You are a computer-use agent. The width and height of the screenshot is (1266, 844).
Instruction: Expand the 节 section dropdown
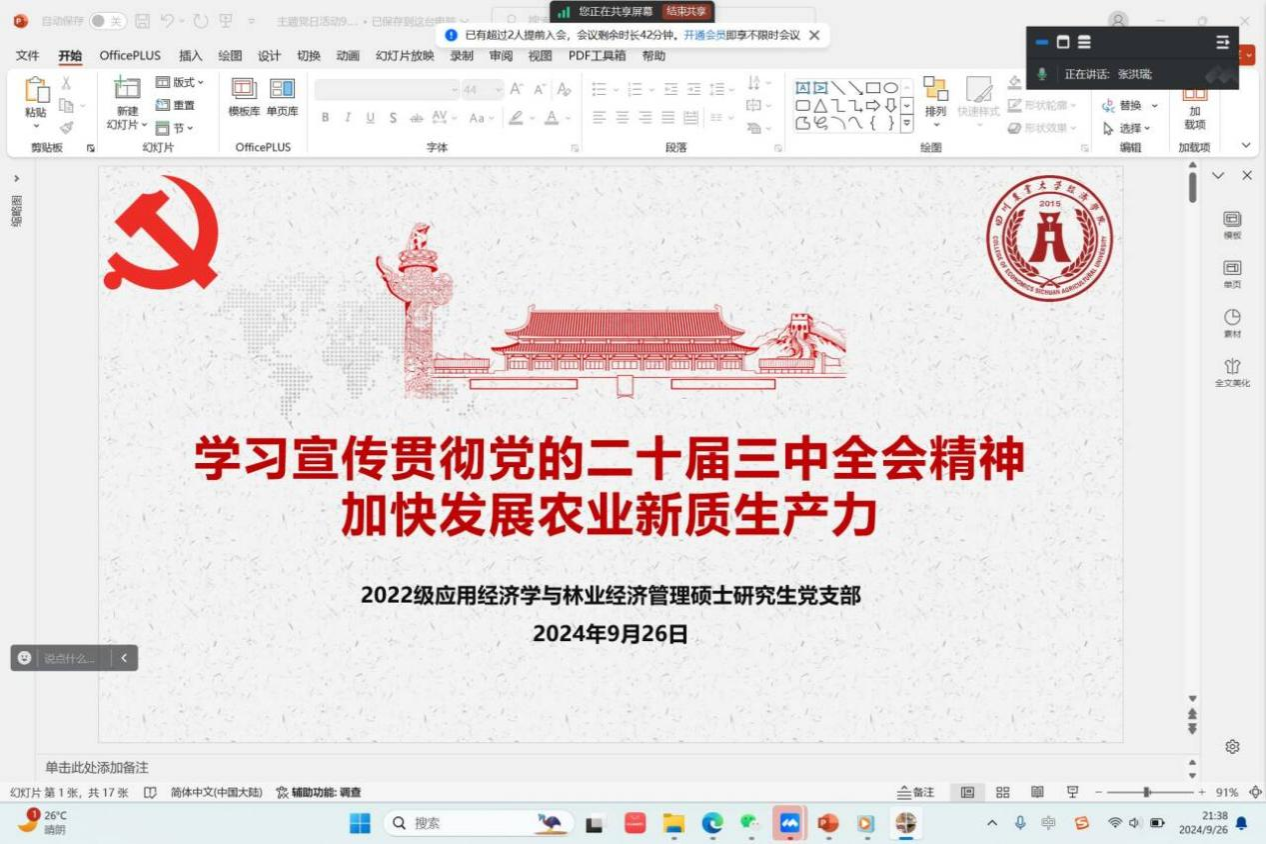point(176,128)
